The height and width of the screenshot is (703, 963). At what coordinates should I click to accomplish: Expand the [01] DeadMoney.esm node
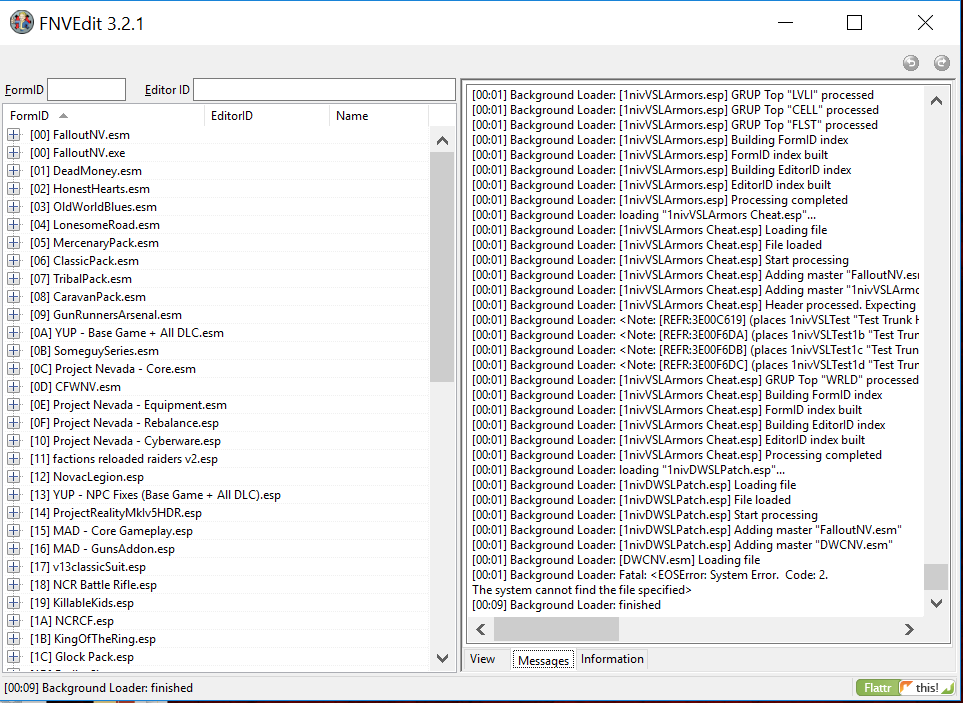point(14,171)
